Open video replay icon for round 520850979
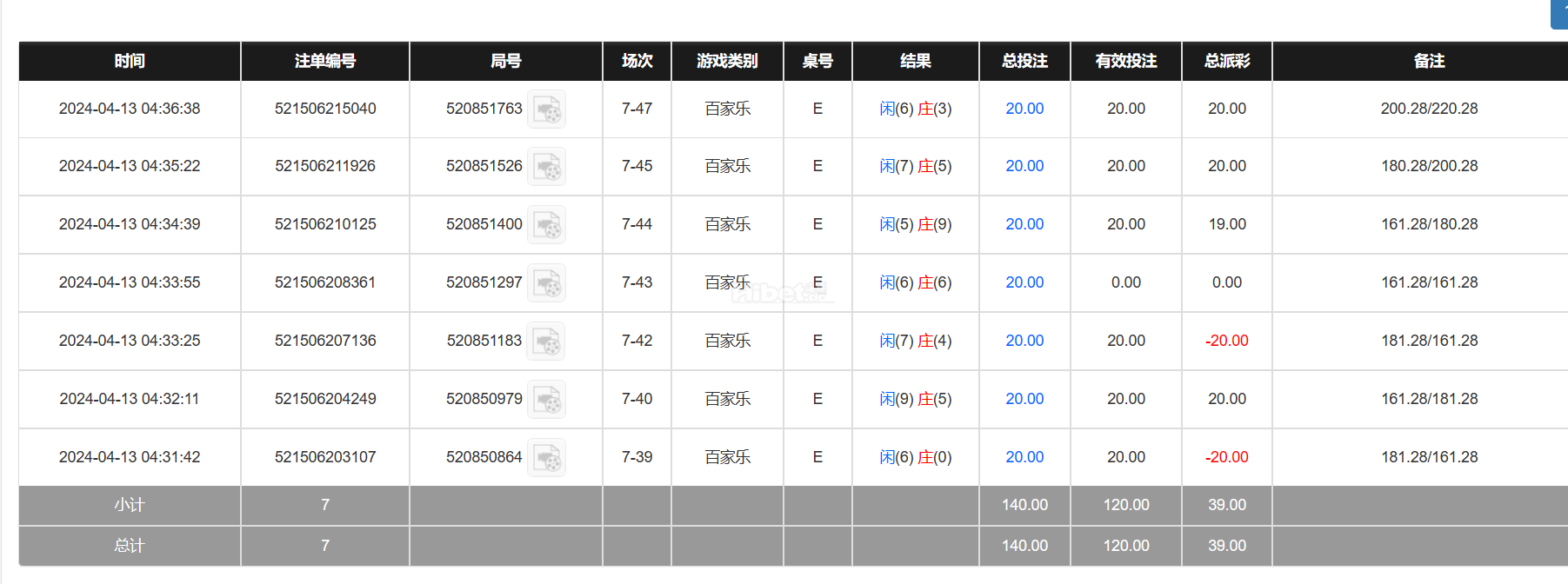This screenshot has height=584, width=1568. click(x=547, y=400)
